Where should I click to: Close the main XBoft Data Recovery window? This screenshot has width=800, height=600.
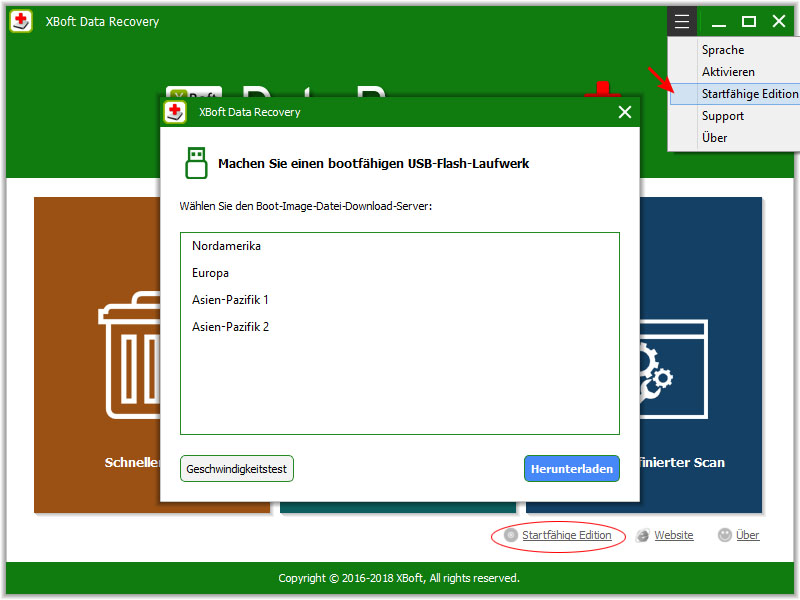[779, 21]
